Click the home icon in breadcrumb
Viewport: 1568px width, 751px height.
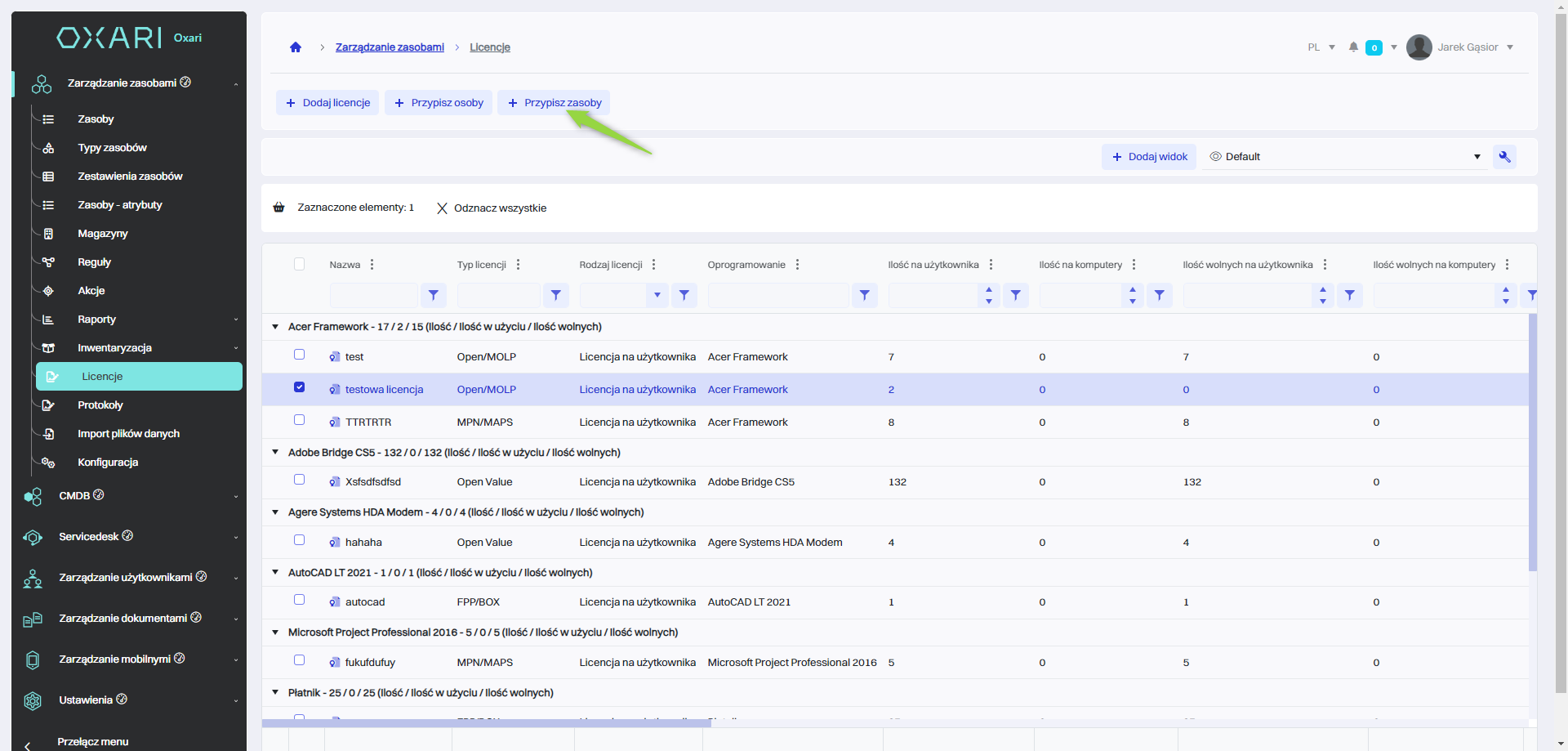pyautogui.click(x=296, y=47)
